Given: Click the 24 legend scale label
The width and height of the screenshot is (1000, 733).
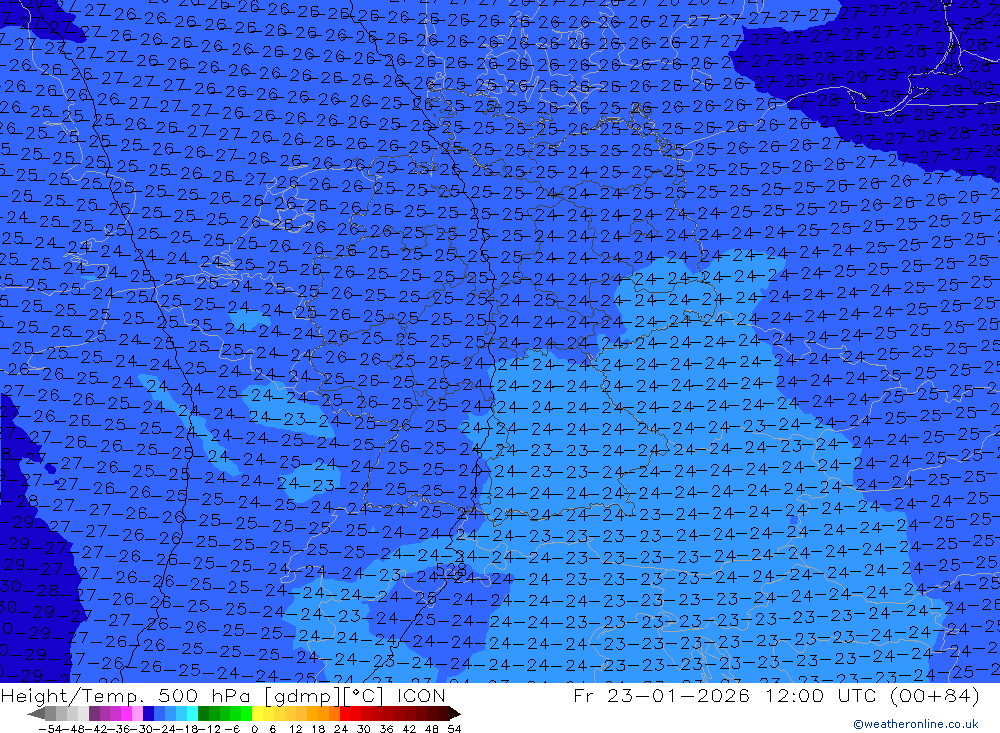Looking at the screenshot, I should pos(341,729).
